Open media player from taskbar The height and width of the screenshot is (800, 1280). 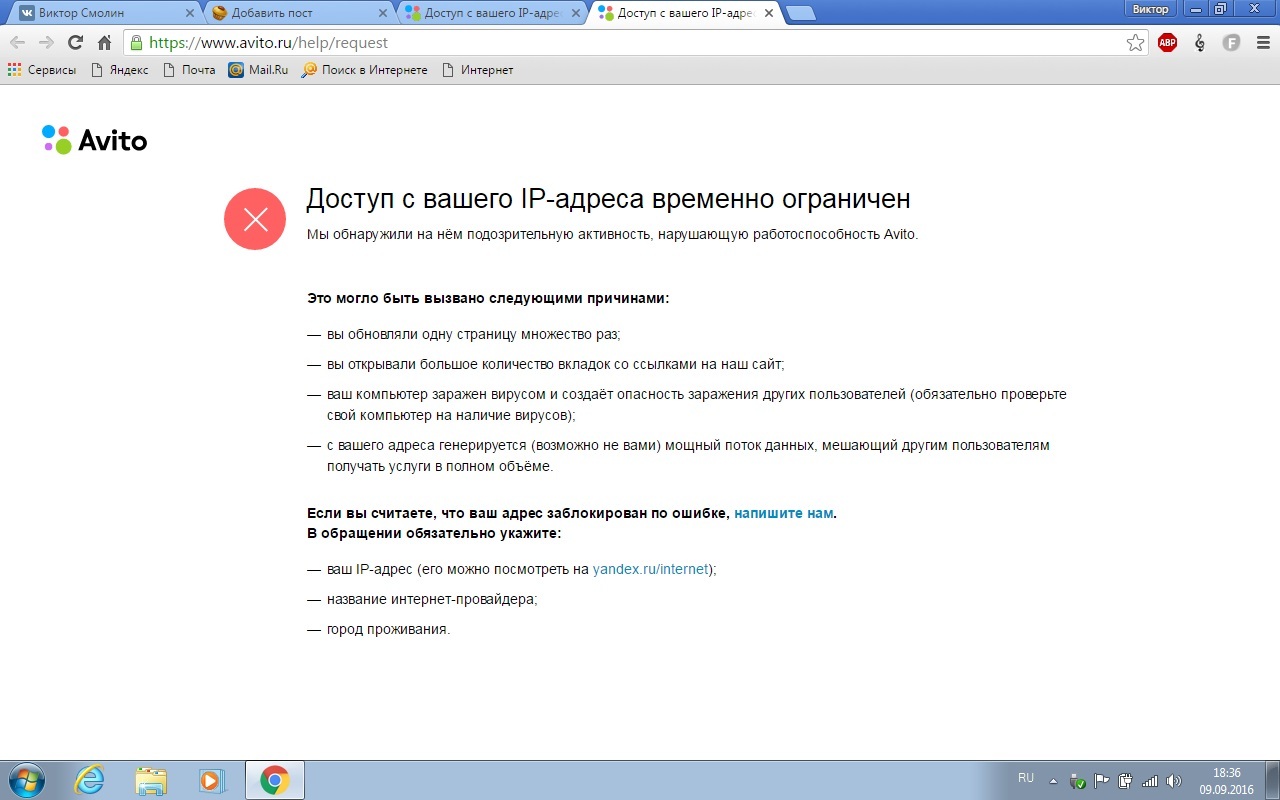coord(212,780)
